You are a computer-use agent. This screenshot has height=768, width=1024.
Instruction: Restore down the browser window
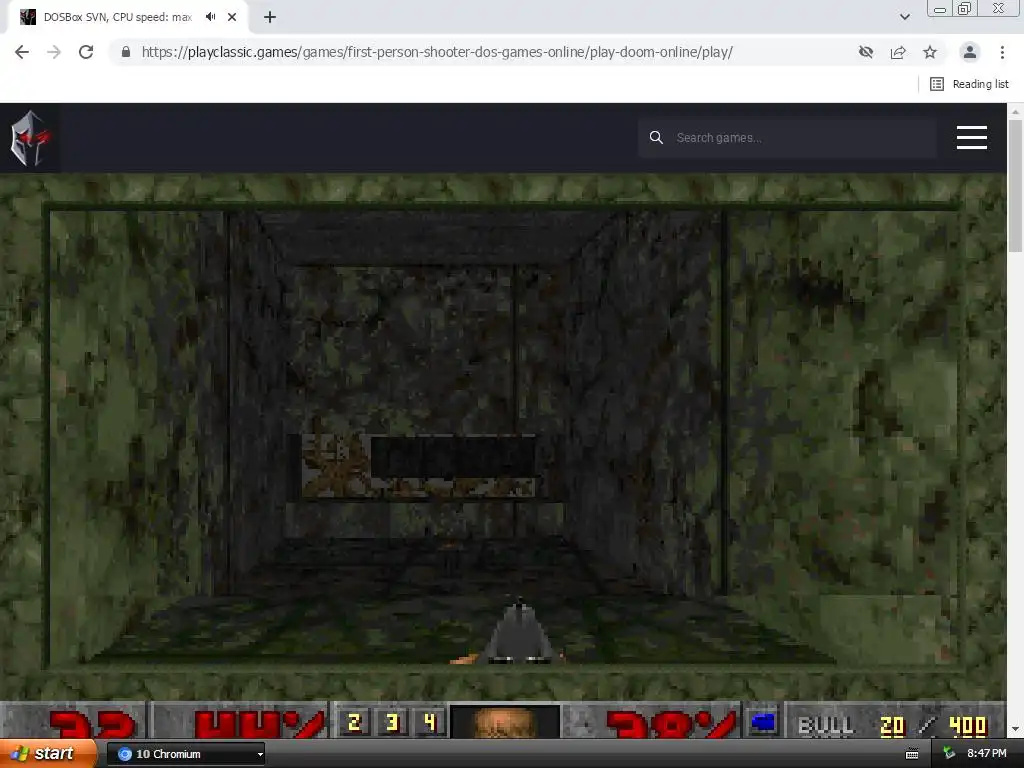click(x=964, y=8)
